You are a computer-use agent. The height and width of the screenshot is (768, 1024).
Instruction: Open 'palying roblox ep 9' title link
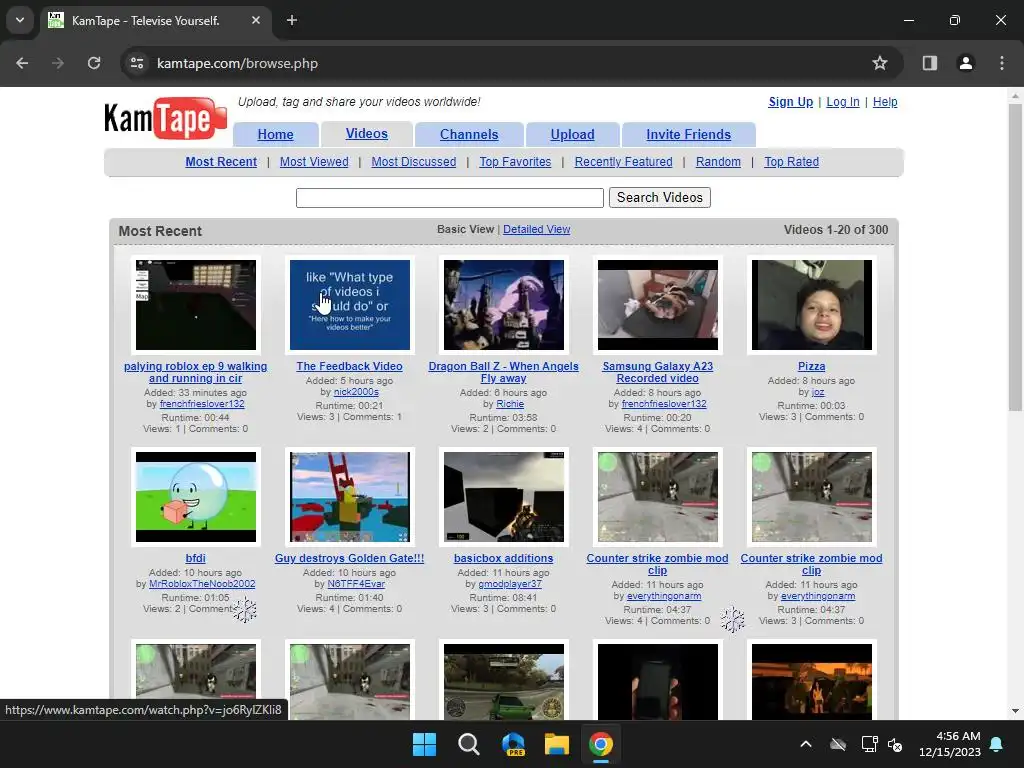(195, 372)
